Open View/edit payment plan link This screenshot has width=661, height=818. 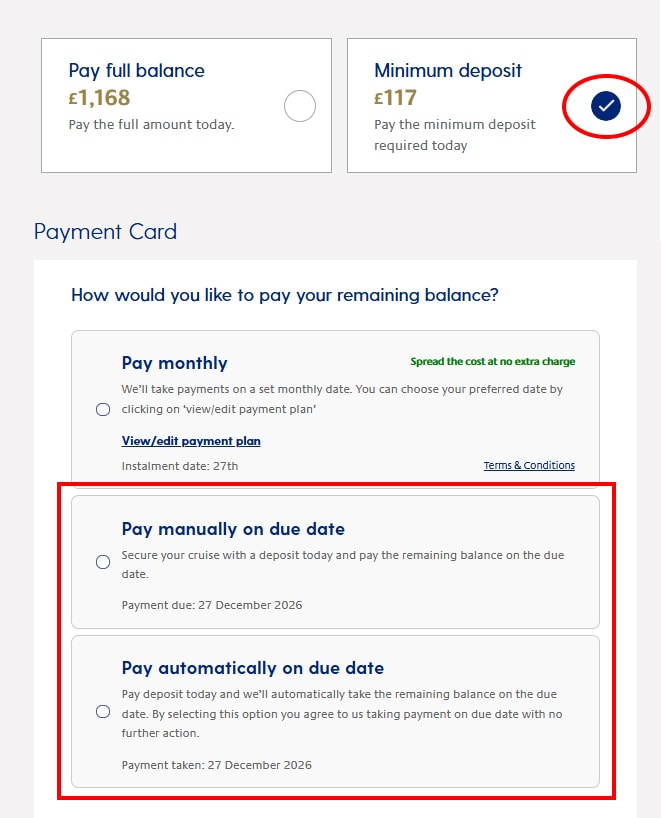tap(191, 441)
